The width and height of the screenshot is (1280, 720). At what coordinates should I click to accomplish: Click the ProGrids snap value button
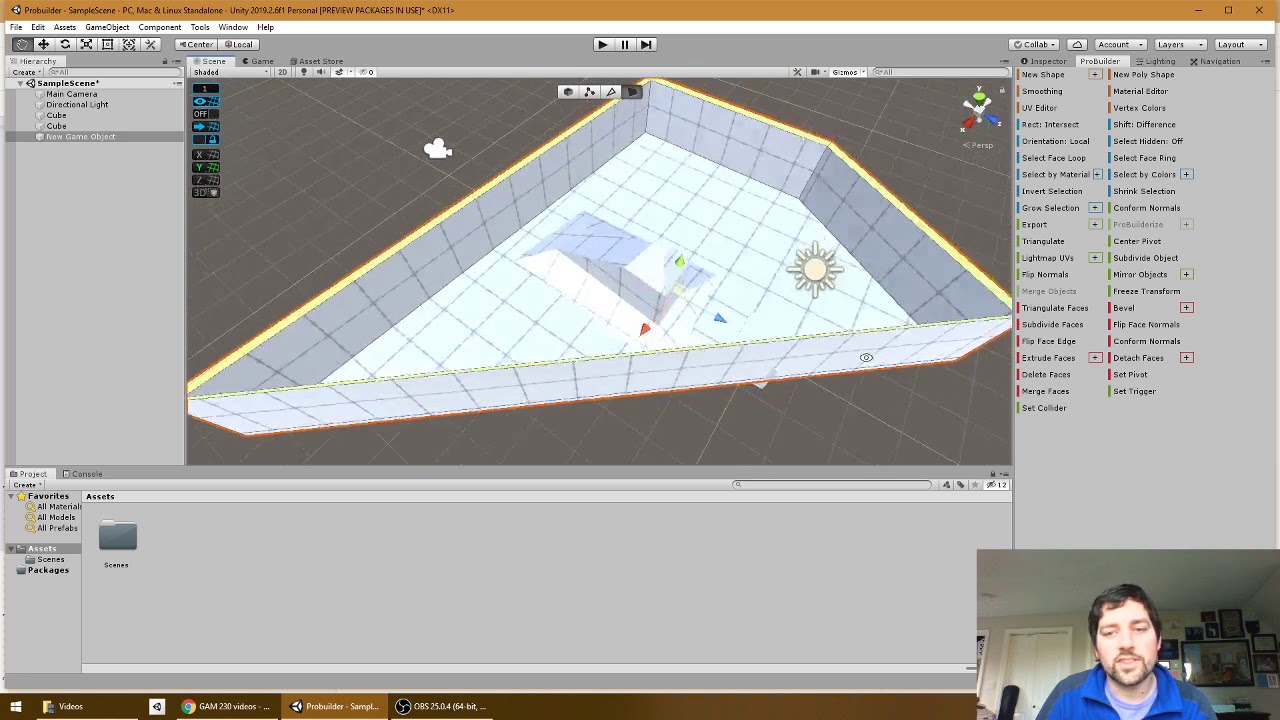pyautogui.click(x=205, y=88)
